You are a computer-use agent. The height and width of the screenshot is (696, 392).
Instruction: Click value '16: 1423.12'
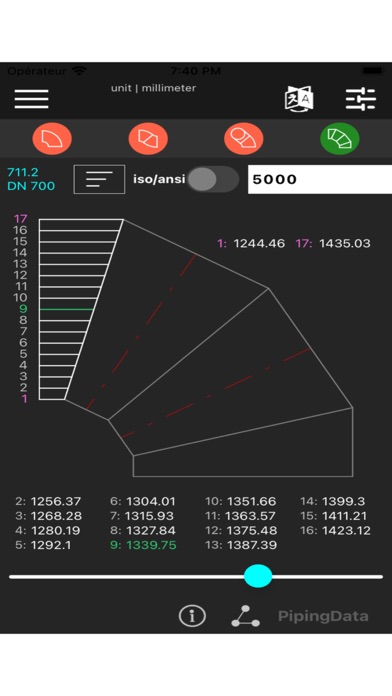coord(335,530)
